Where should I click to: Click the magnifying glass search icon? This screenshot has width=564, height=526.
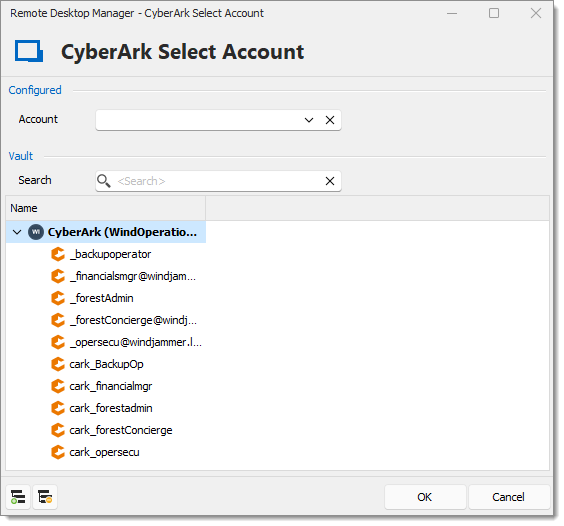[104, 181]
